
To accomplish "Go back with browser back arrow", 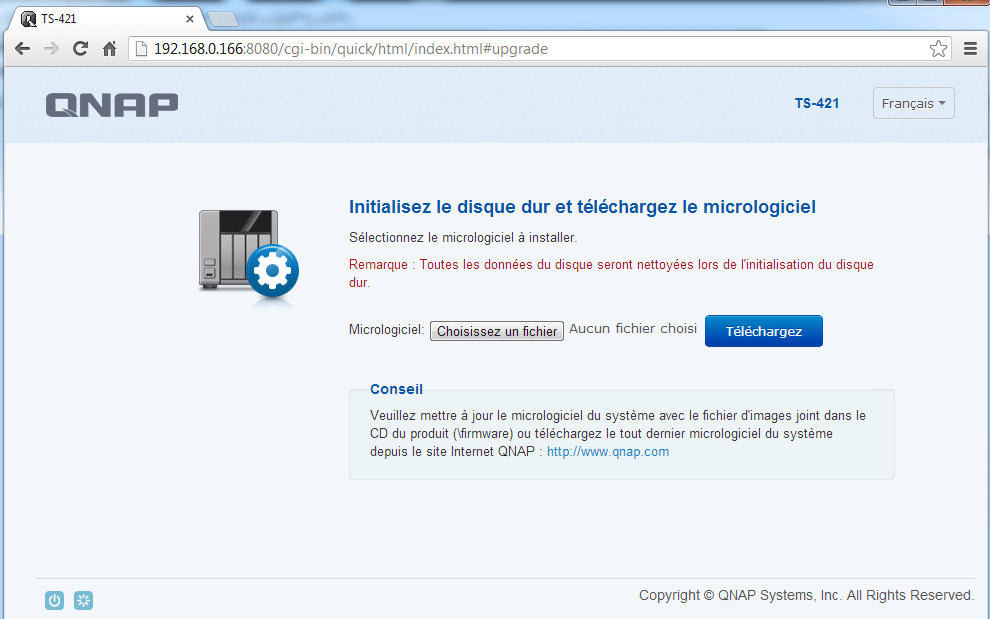I will 22,48.
